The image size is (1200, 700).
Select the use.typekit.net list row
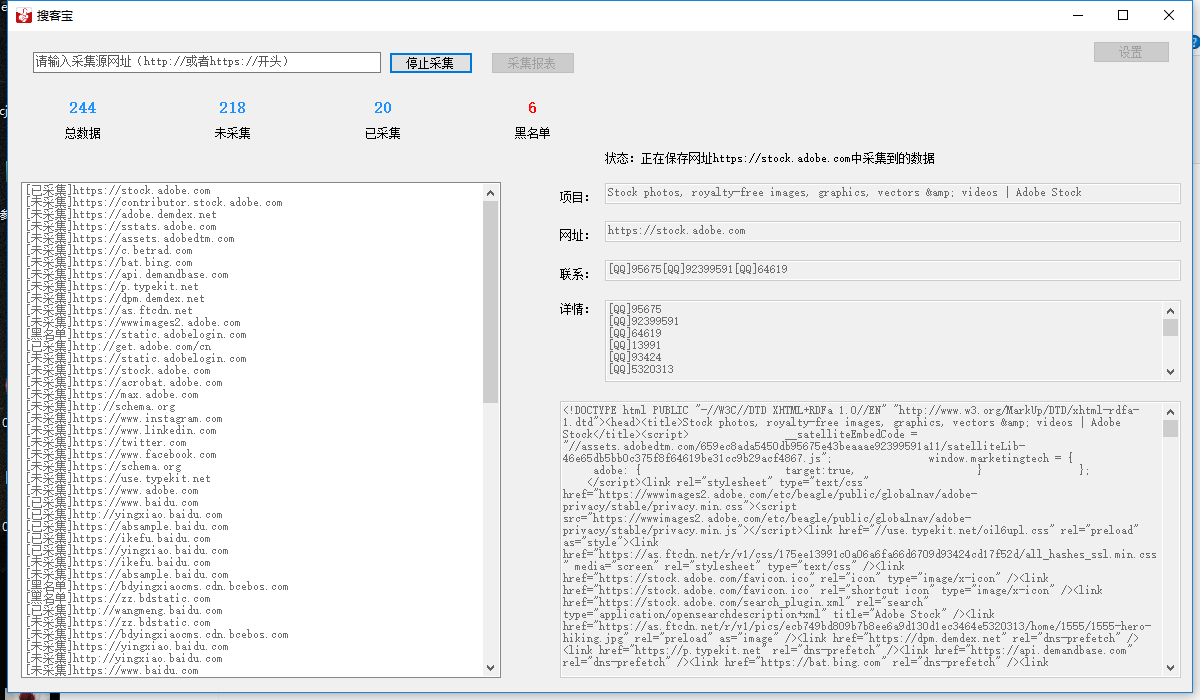pos(254,478)
